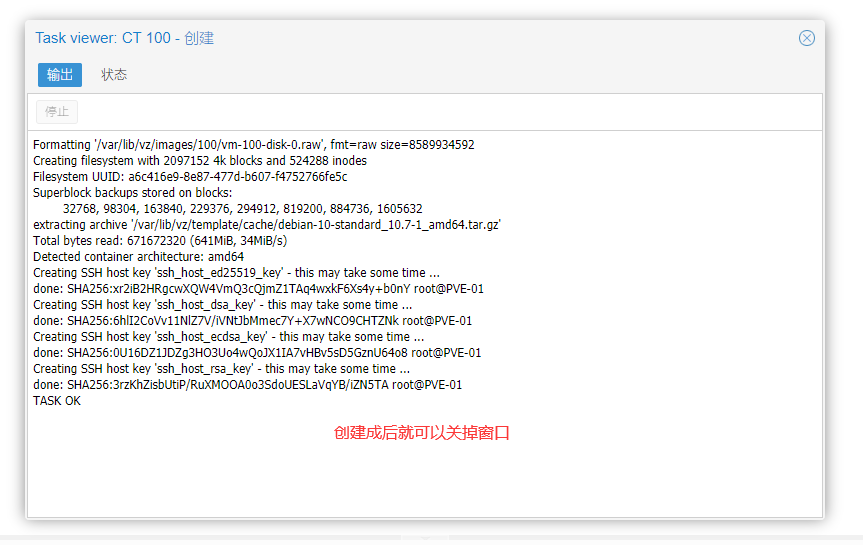Select the 'TASK OK' line
Image resolution: width=863 pixels, height=545 pixels.
click(57, 400)
